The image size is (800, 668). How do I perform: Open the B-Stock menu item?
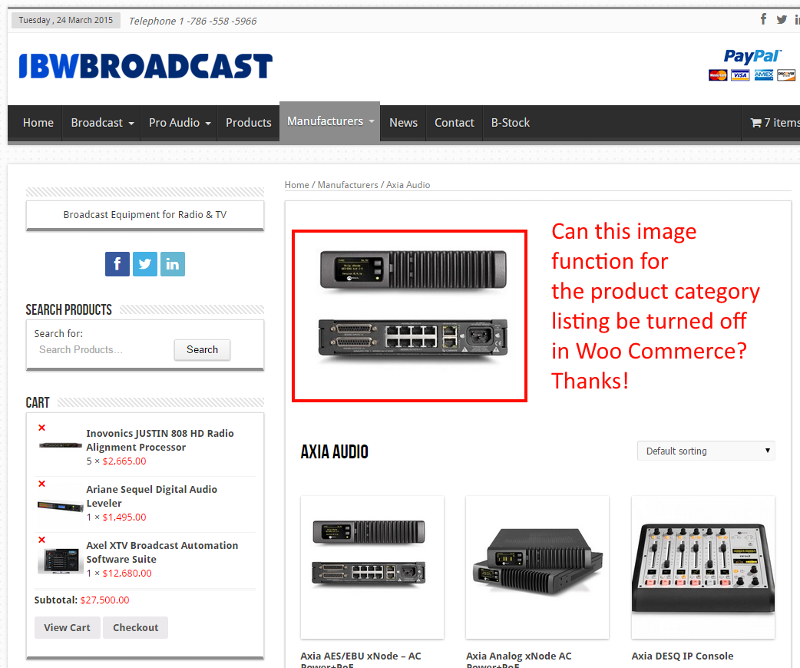(x=510, y=123)
